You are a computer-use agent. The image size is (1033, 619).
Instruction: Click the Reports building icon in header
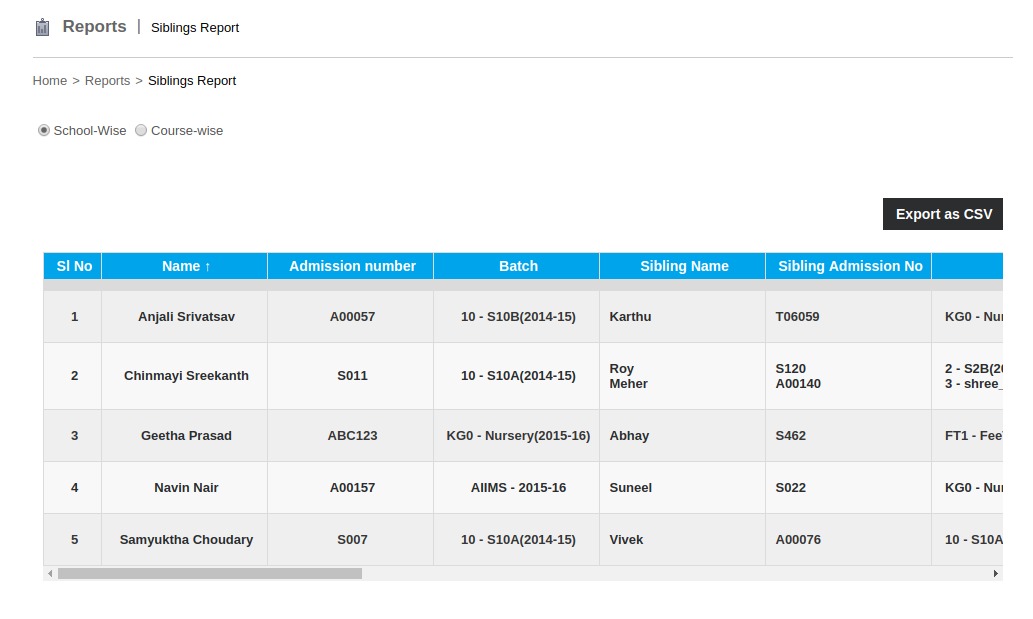[42, 27]
